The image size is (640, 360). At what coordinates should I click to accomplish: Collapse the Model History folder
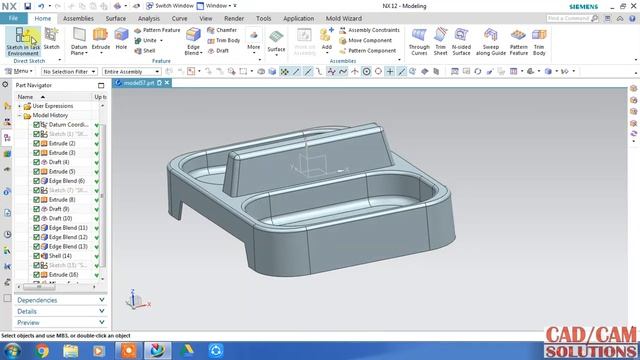tap(19, 116)
